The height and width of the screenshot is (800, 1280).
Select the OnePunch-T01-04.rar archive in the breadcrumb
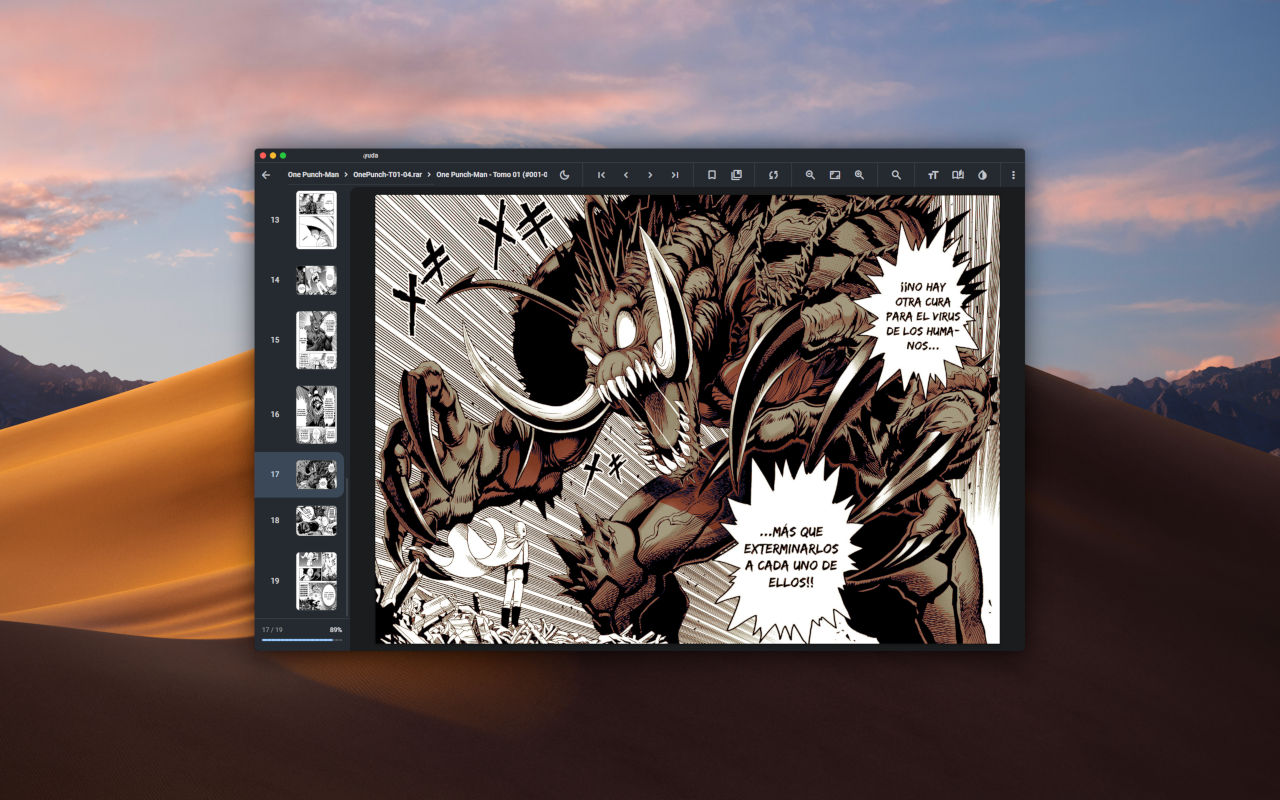pyautogui.click(x=390, y=174)
